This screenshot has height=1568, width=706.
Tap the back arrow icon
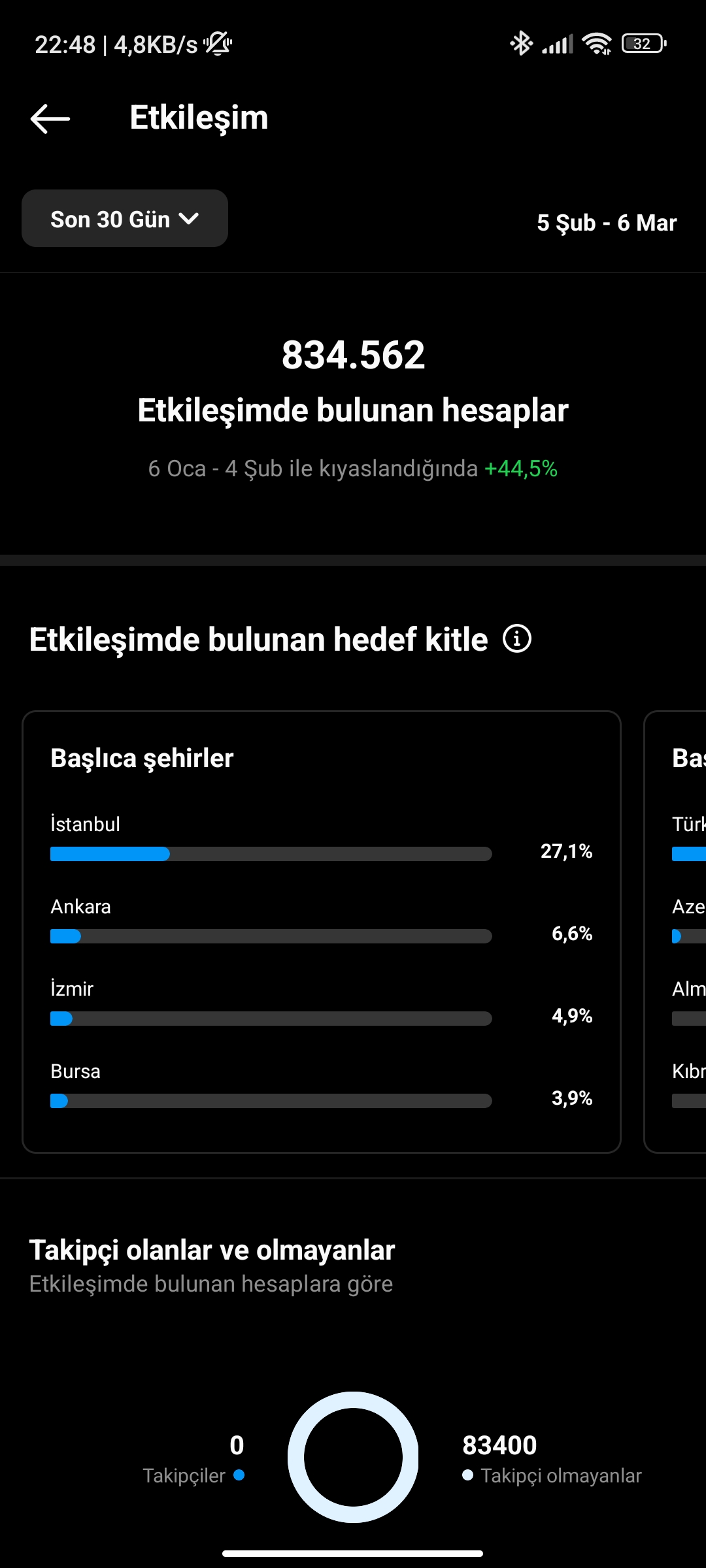[50, 118]
